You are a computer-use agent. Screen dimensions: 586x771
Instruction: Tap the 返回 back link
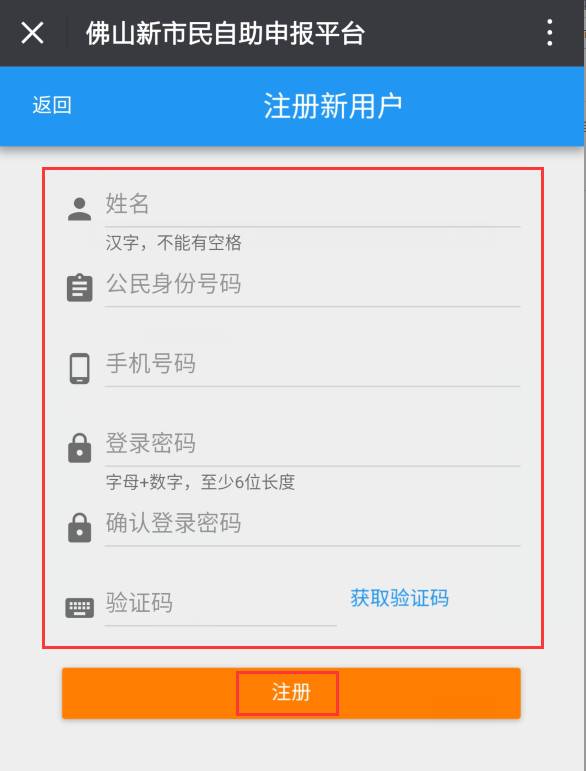(52, 105)
